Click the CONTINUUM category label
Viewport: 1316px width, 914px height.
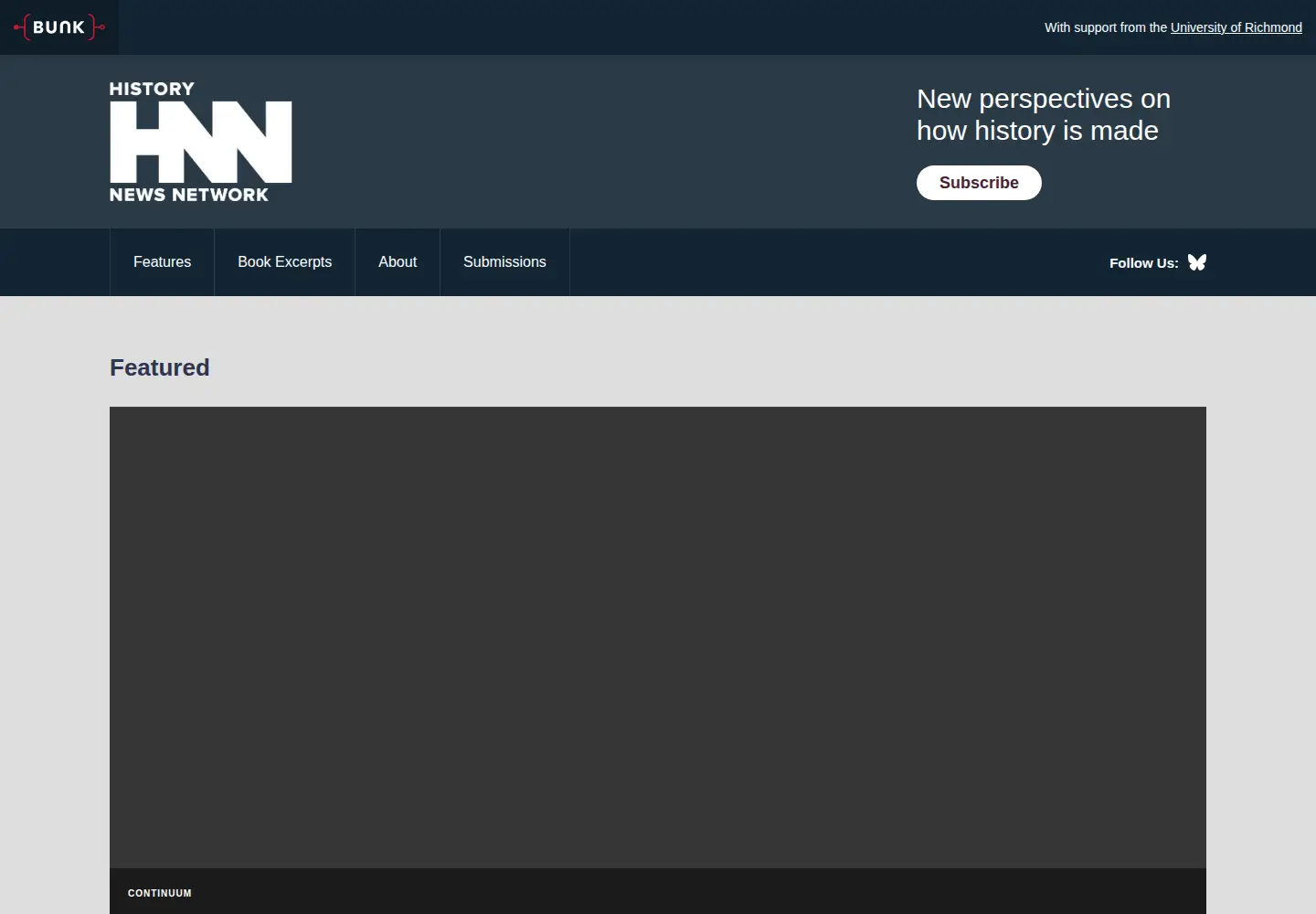[x=160, y=893]
